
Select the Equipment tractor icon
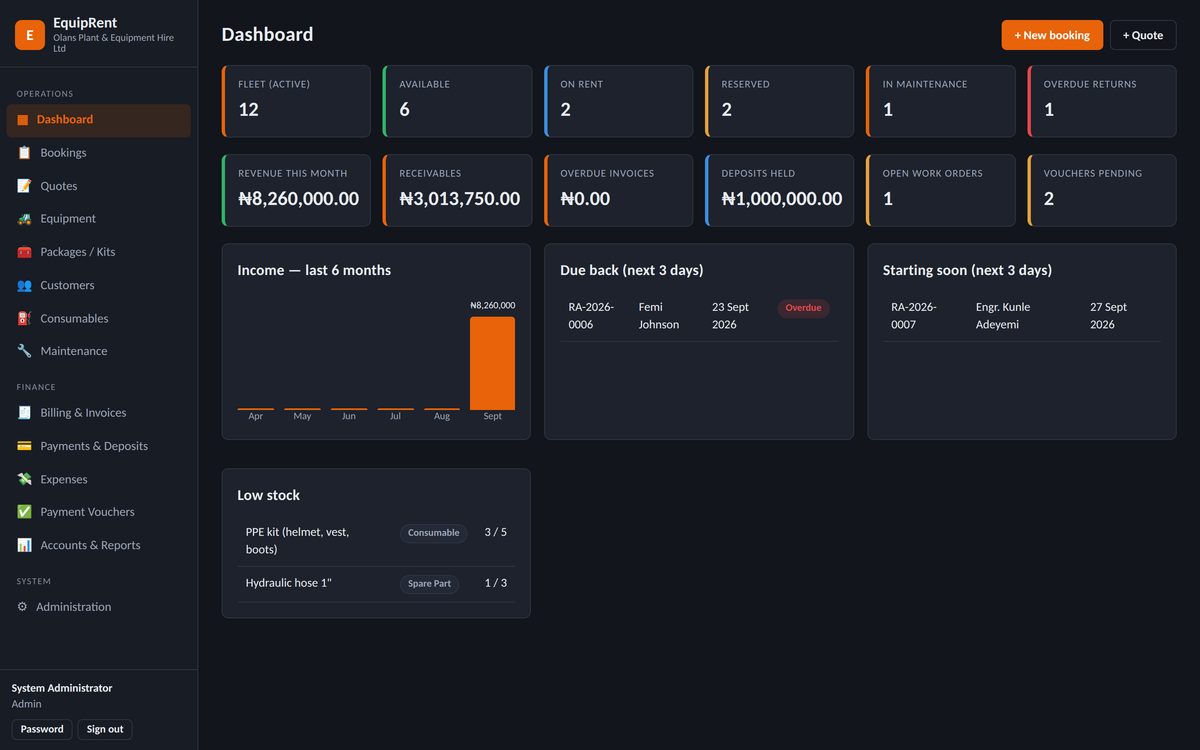pos(24,219)
